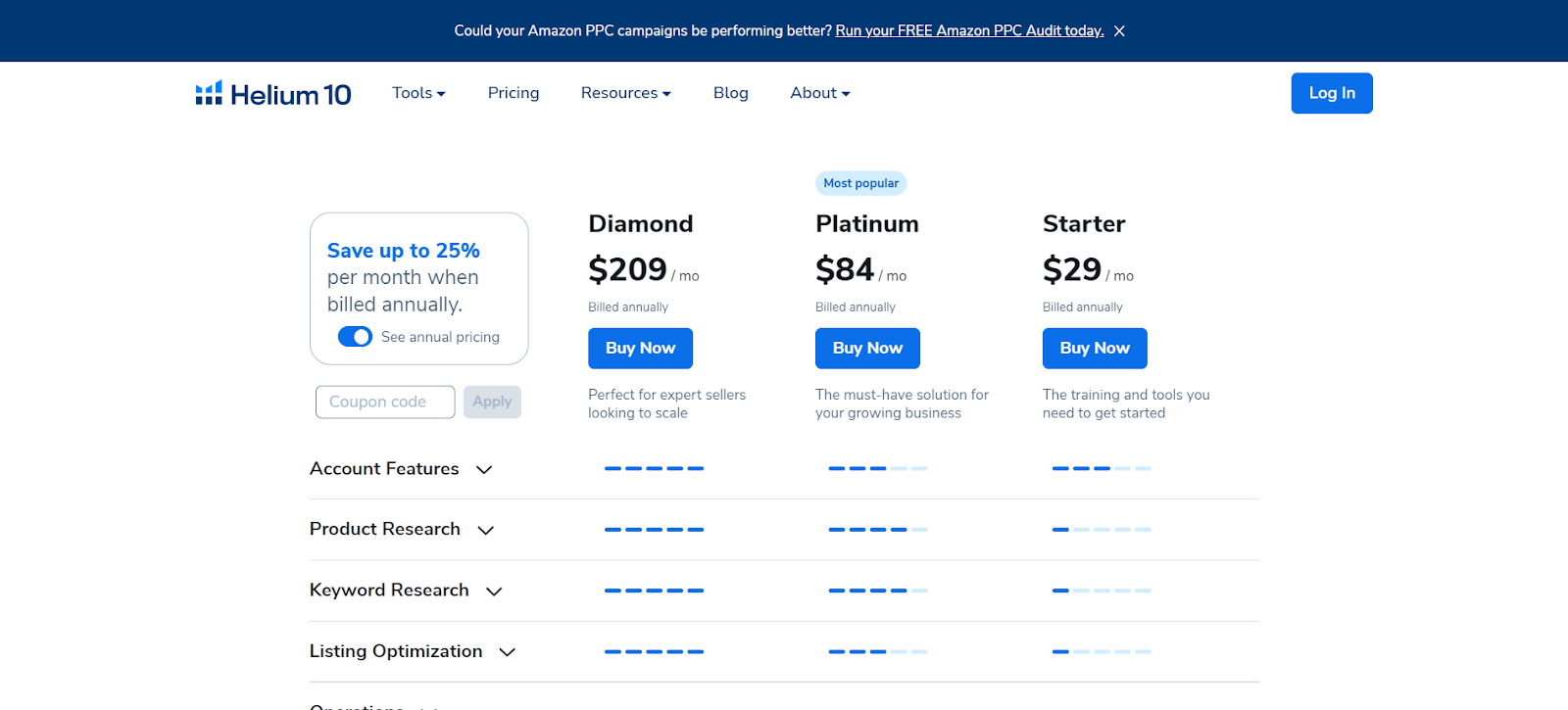Buy the Platinum plan
This screenshot has height=710, width=1568.
(x=867, y=349)
